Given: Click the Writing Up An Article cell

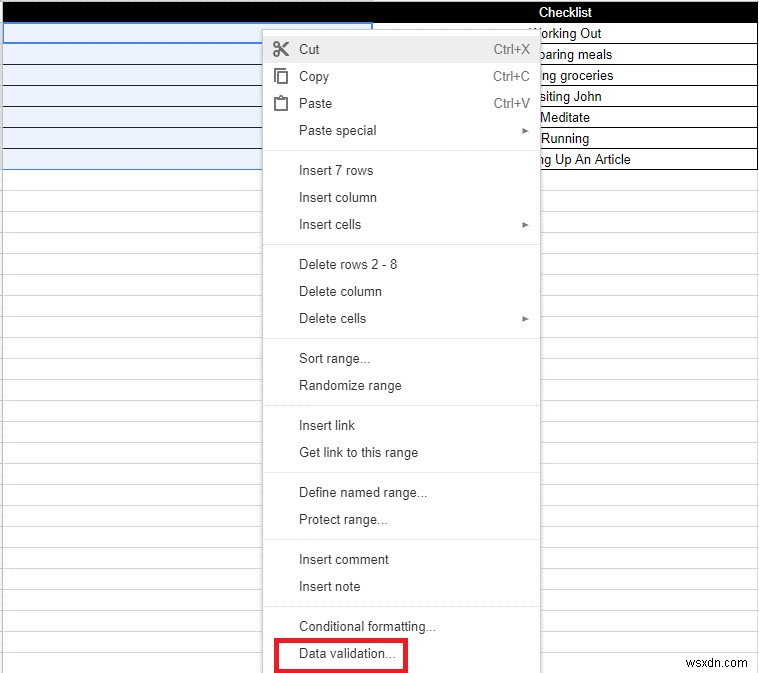Looking at the screenshot, I should (x=649, y=159).
